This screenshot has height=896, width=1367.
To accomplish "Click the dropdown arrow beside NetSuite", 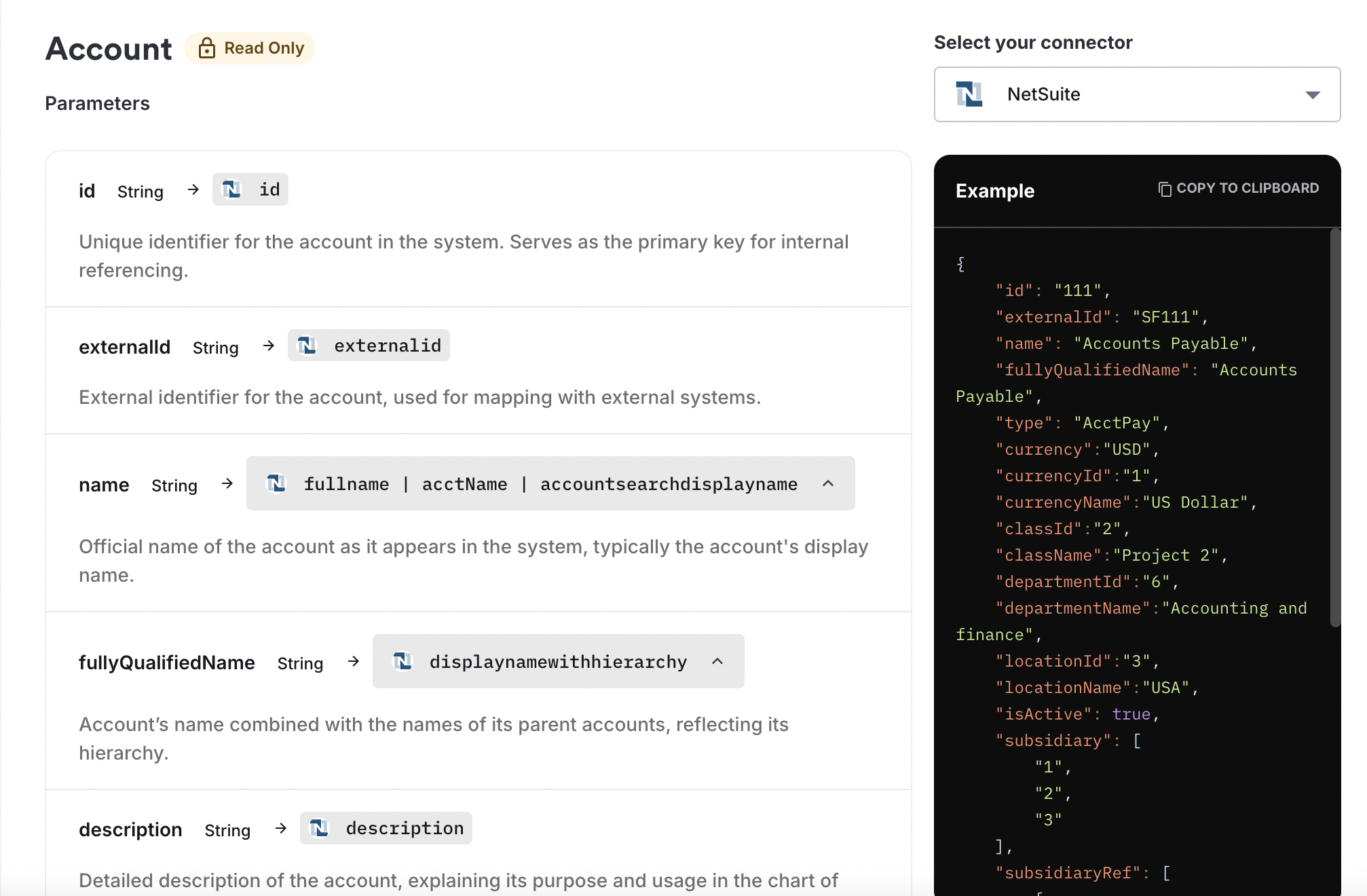I will [x=1313, y=95].
